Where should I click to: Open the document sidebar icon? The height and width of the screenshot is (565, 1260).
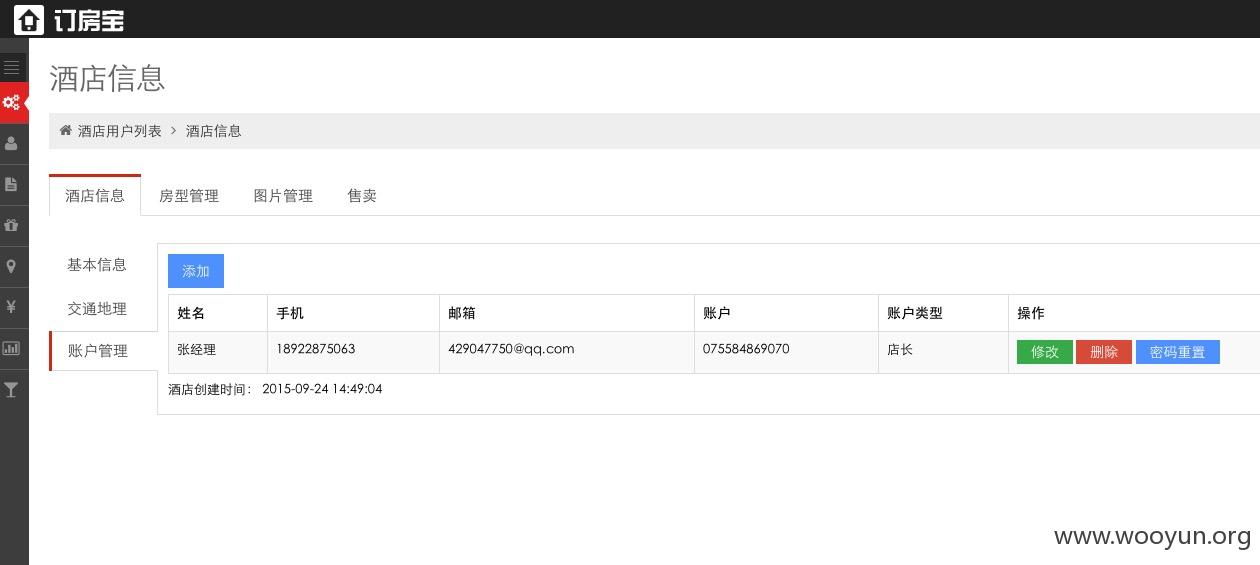pos(12,184)
